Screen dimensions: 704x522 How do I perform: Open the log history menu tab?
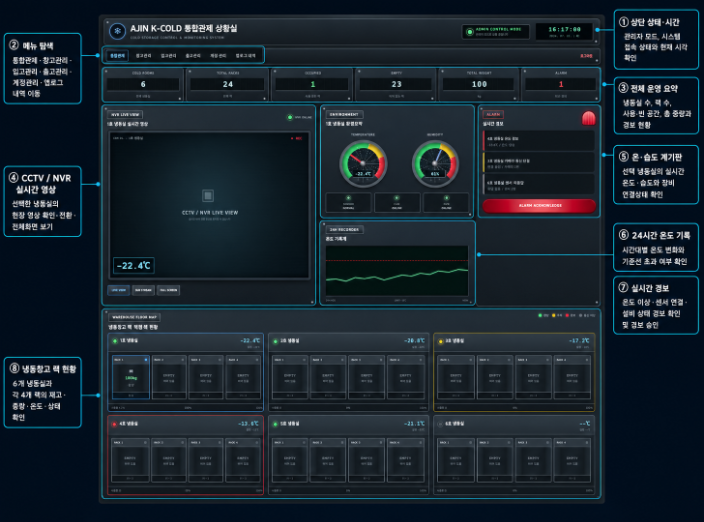(246, 56)
